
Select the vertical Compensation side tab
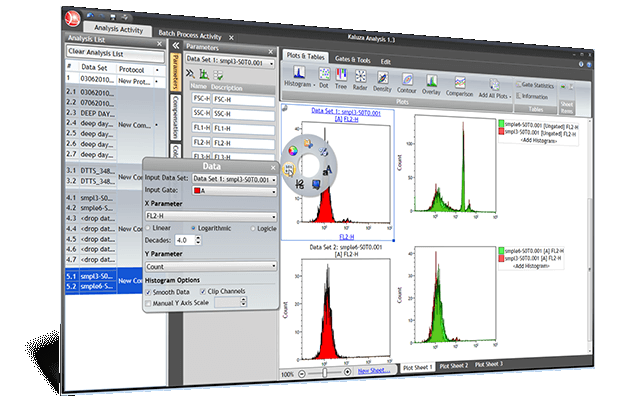[x=175, y=117]
